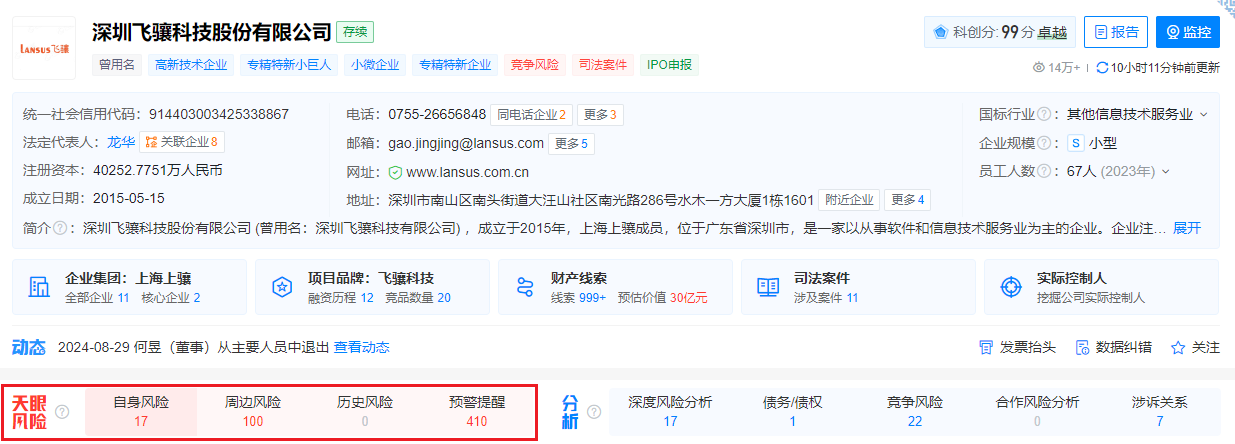The image size is (1235, 444).
Task: Select the 周边风险 100 tab
Action: [x=253, y=411]
